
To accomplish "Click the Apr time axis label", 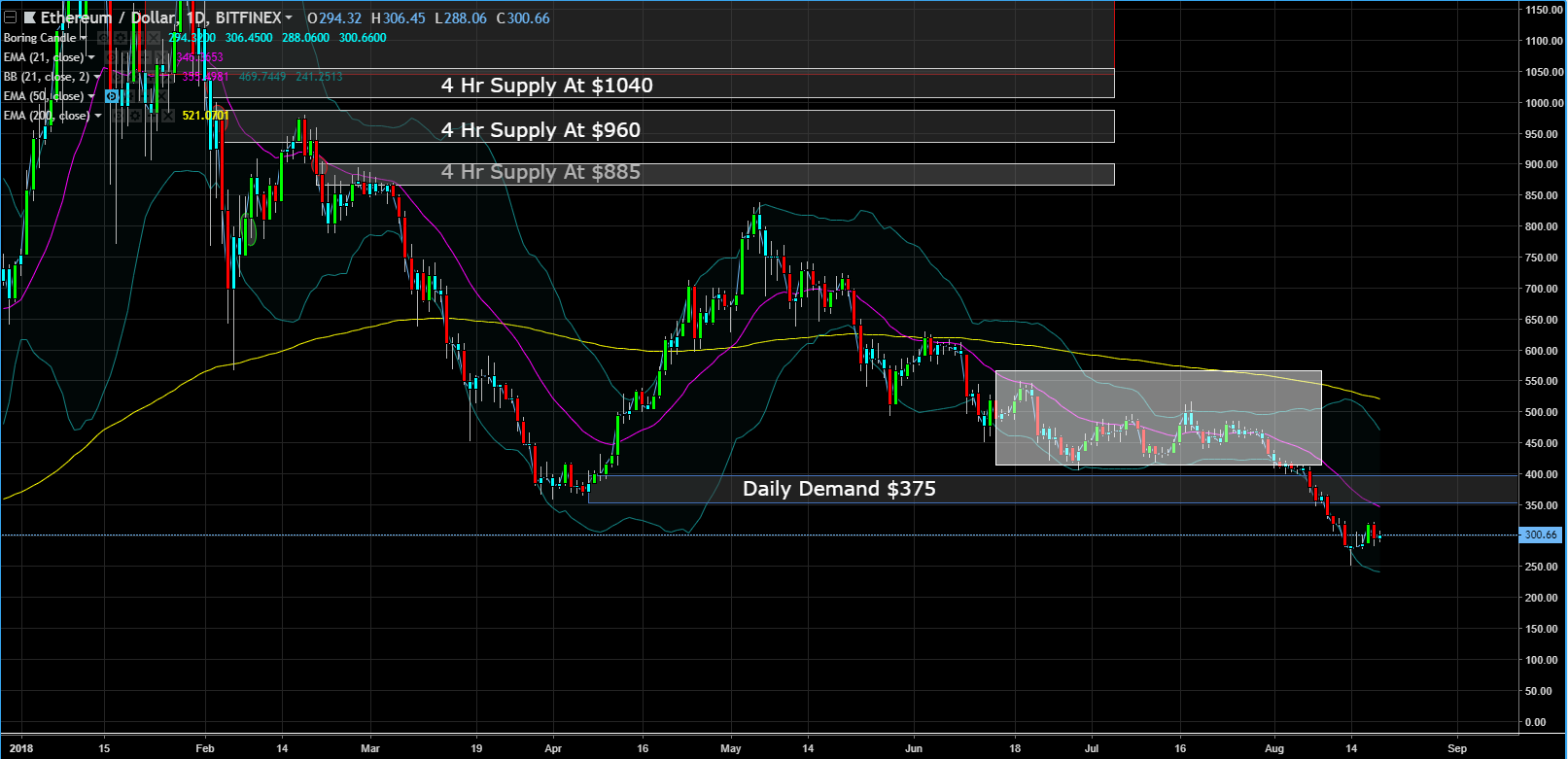I will pos(553,748).
